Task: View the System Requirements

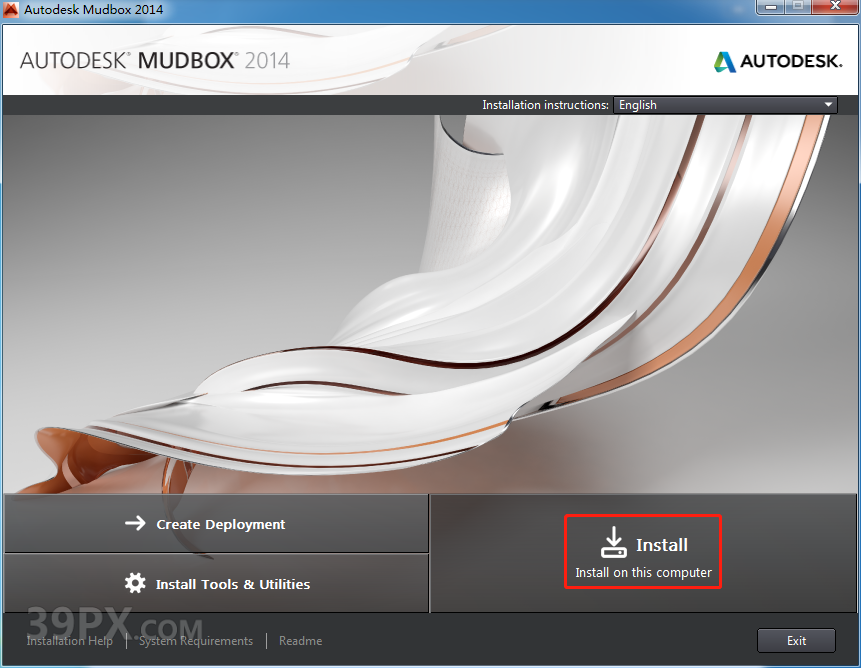Action: click(x=196, y=641)
